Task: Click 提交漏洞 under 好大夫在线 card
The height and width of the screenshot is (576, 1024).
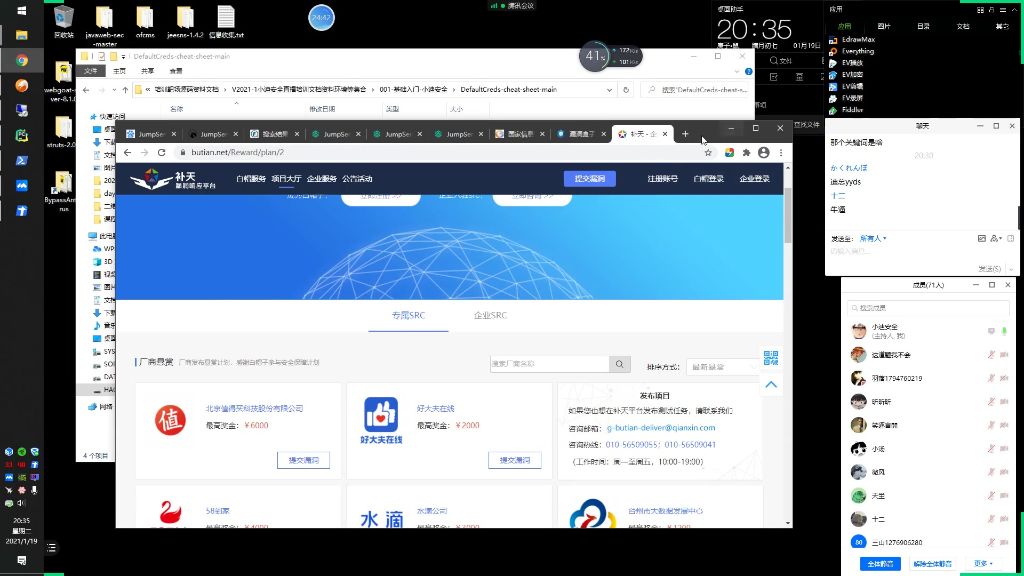Action: (x=515, y=460)
